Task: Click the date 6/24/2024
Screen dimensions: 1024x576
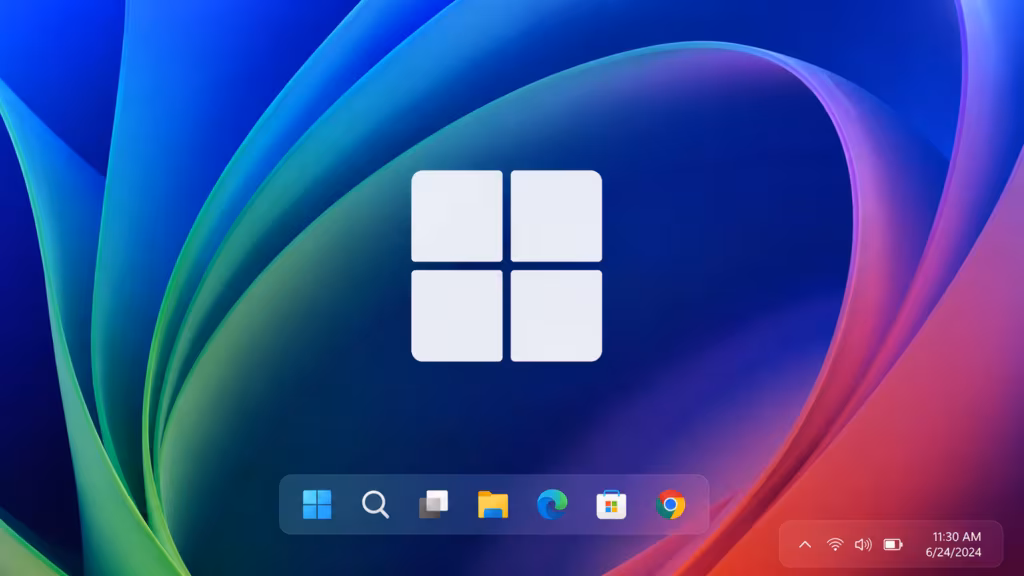Action: coord(953,552)
